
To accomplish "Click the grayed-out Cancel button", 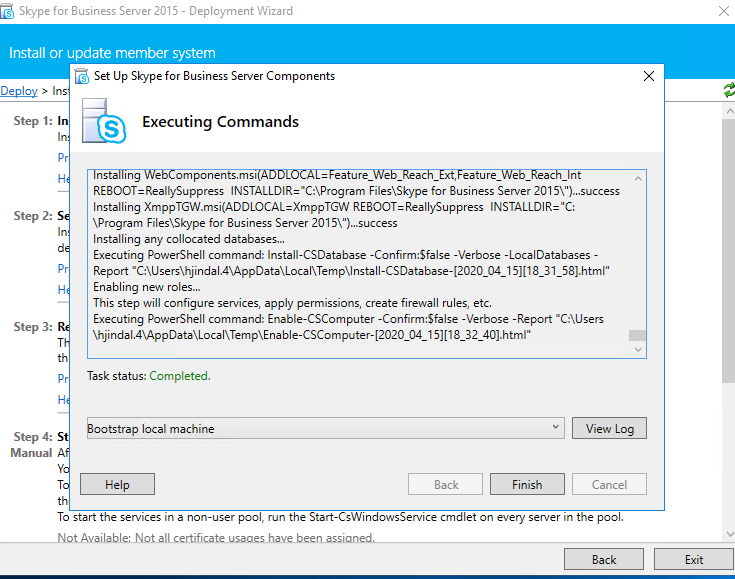I will [x=609, y=484].
